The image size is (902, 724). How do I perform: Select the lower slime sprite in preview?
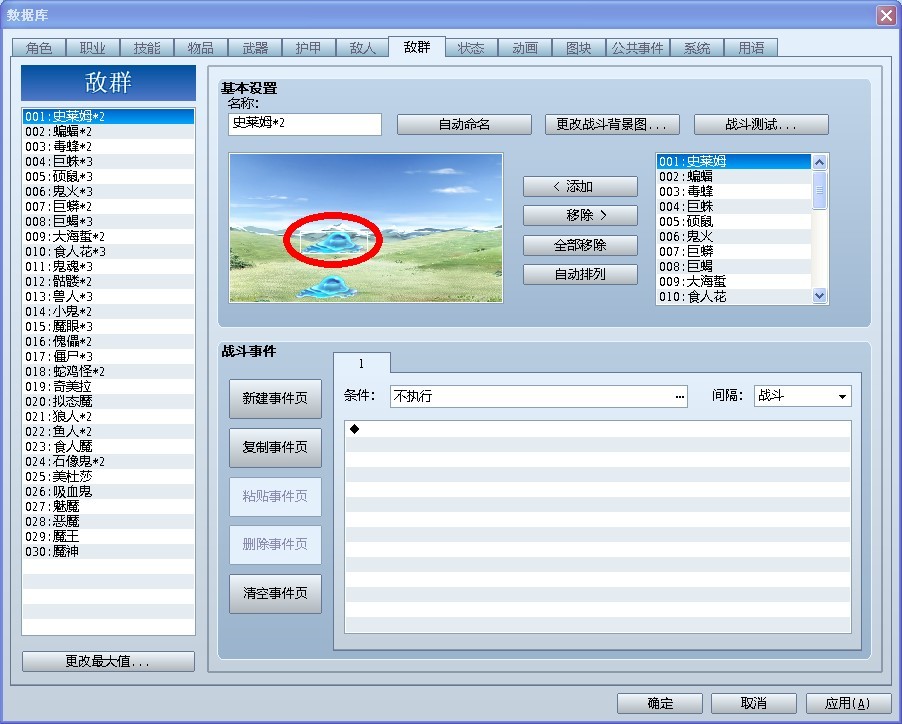click(328, 286)
